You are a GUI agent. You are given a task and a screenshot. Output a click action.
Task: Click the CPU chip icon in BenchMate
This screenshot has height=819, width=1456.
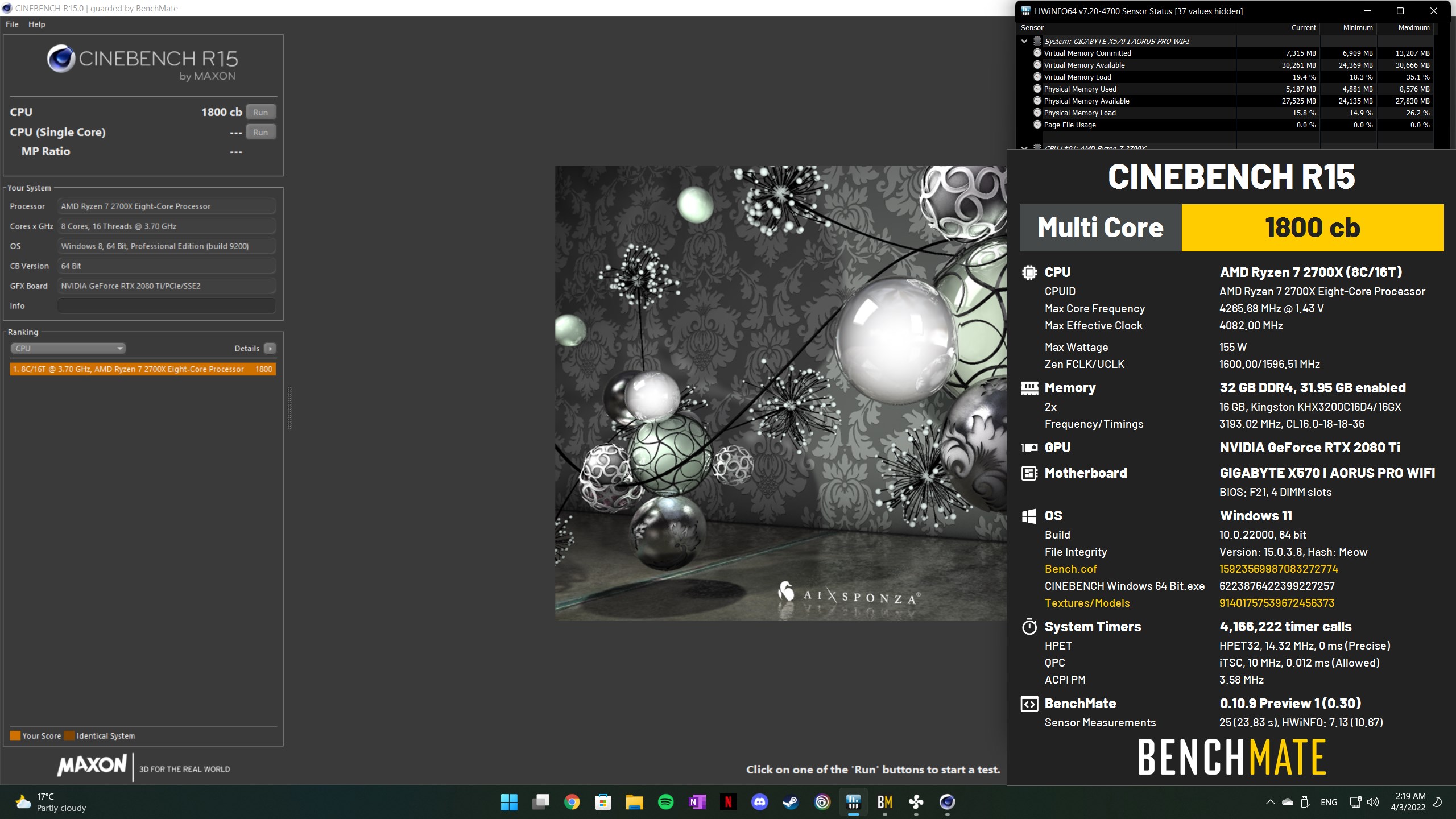pos(1029,272)
